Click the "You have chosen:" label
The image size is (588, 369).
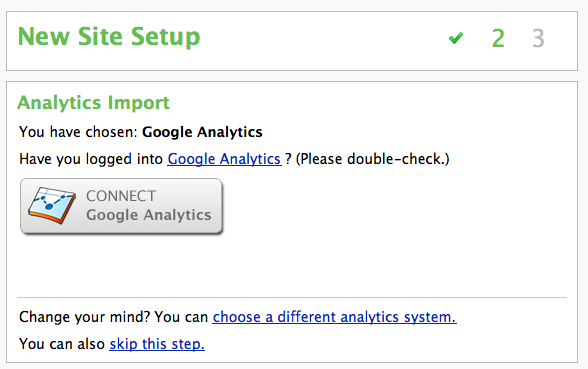[x=79, y=132]
